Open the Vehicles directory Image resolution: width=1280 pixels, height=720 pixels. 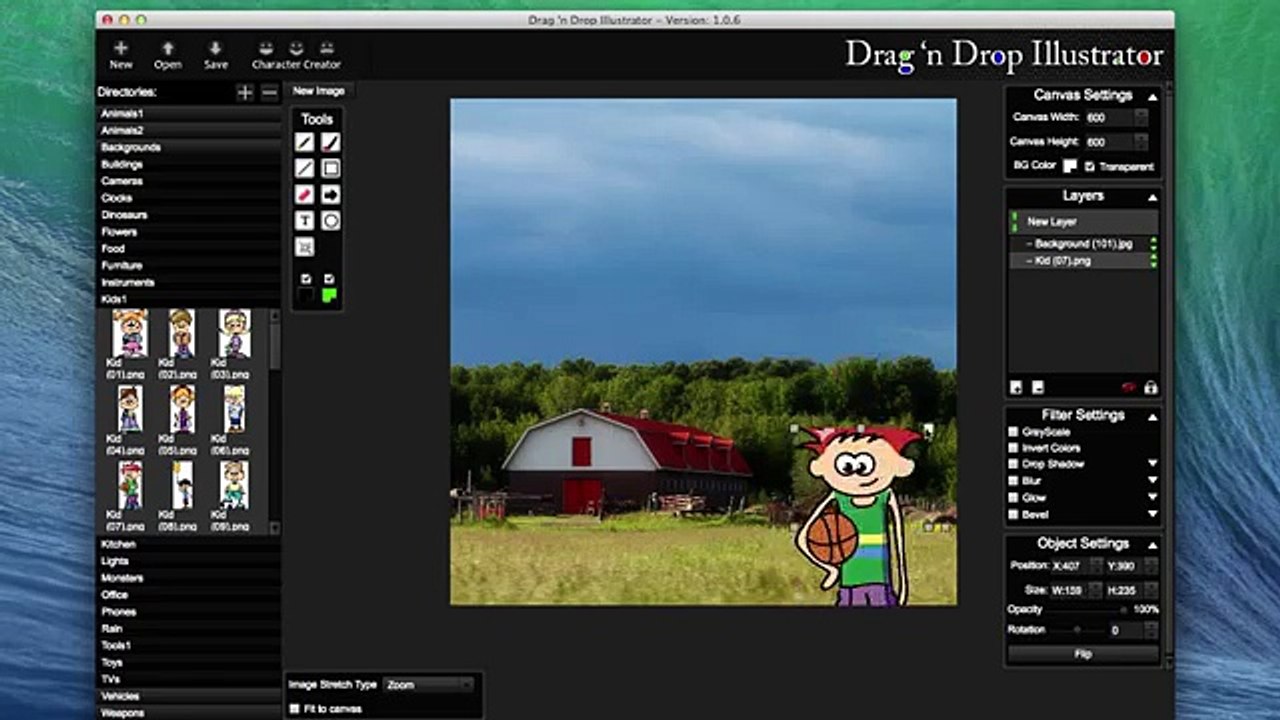pos(188,696)
